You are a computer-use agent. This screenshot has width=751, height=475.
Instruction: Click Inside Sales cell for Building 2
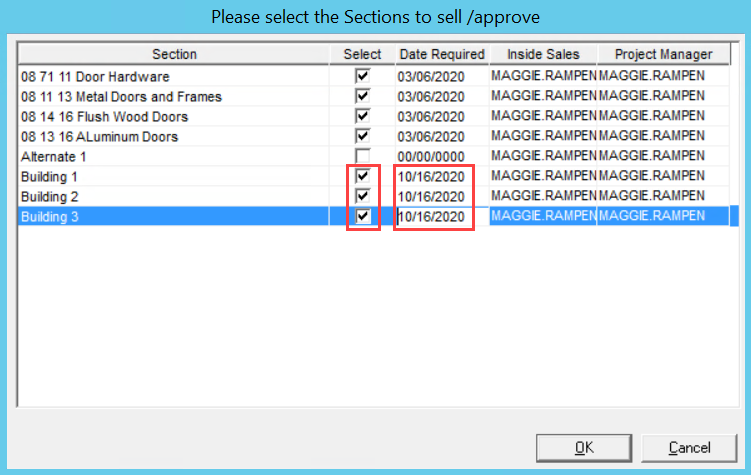(543, 196)
